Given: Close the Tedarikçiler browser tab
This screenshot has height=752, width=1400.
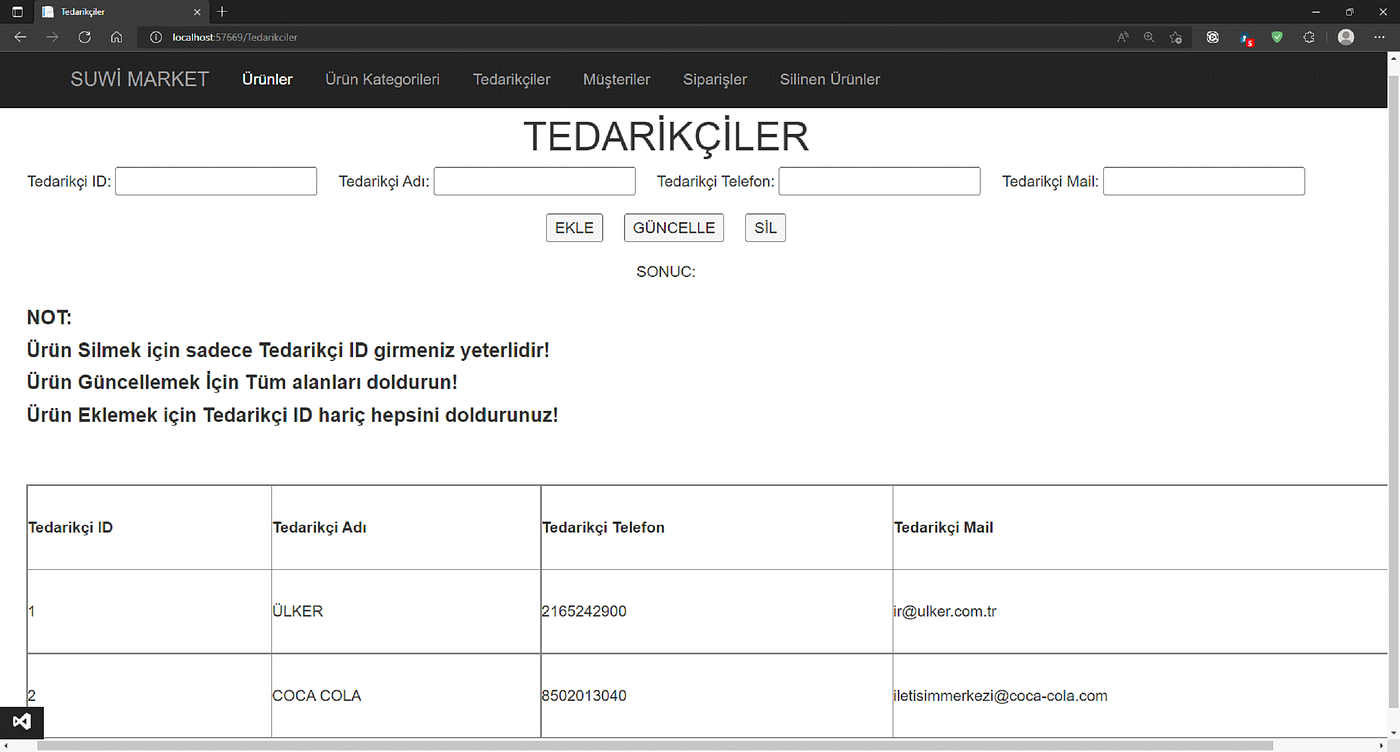Looking at the screenshot, I should point(198,11).
